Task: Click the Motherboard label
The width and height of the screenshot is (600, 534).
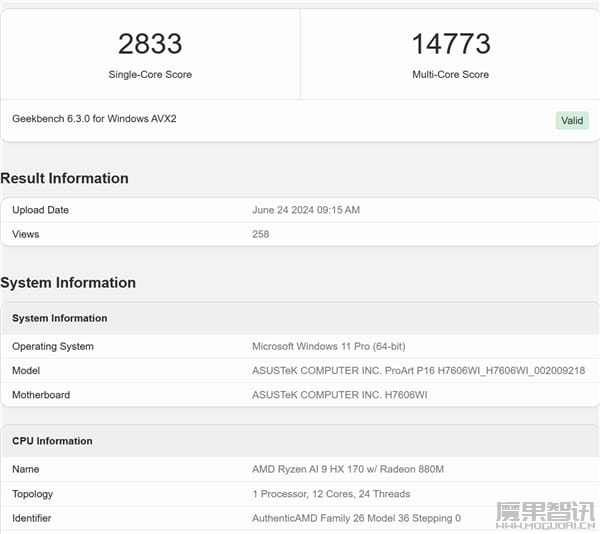Action: coord(41,395)
